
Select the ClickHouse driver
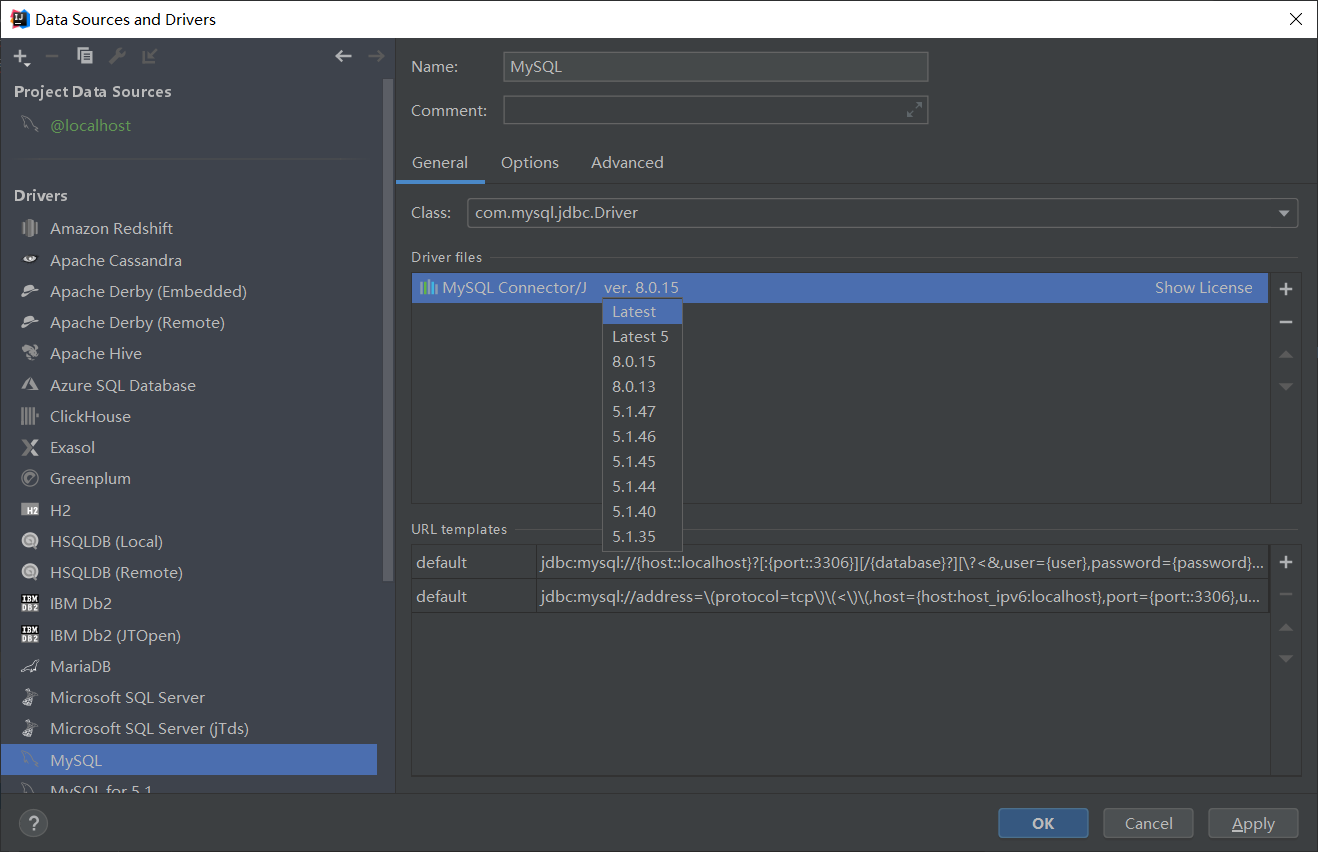[x=189, y=417]
